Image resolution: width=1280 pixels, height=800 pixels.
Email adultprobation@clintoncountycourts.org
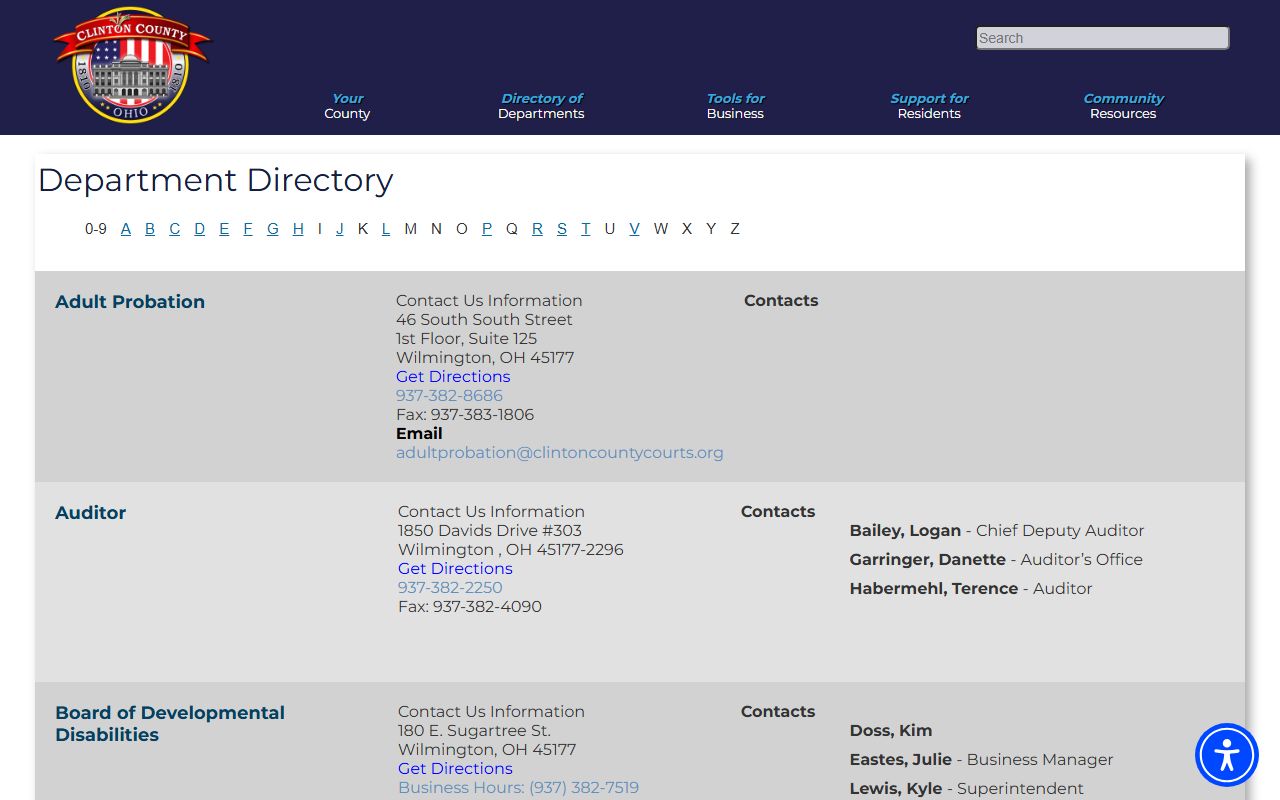click(559, 453)
